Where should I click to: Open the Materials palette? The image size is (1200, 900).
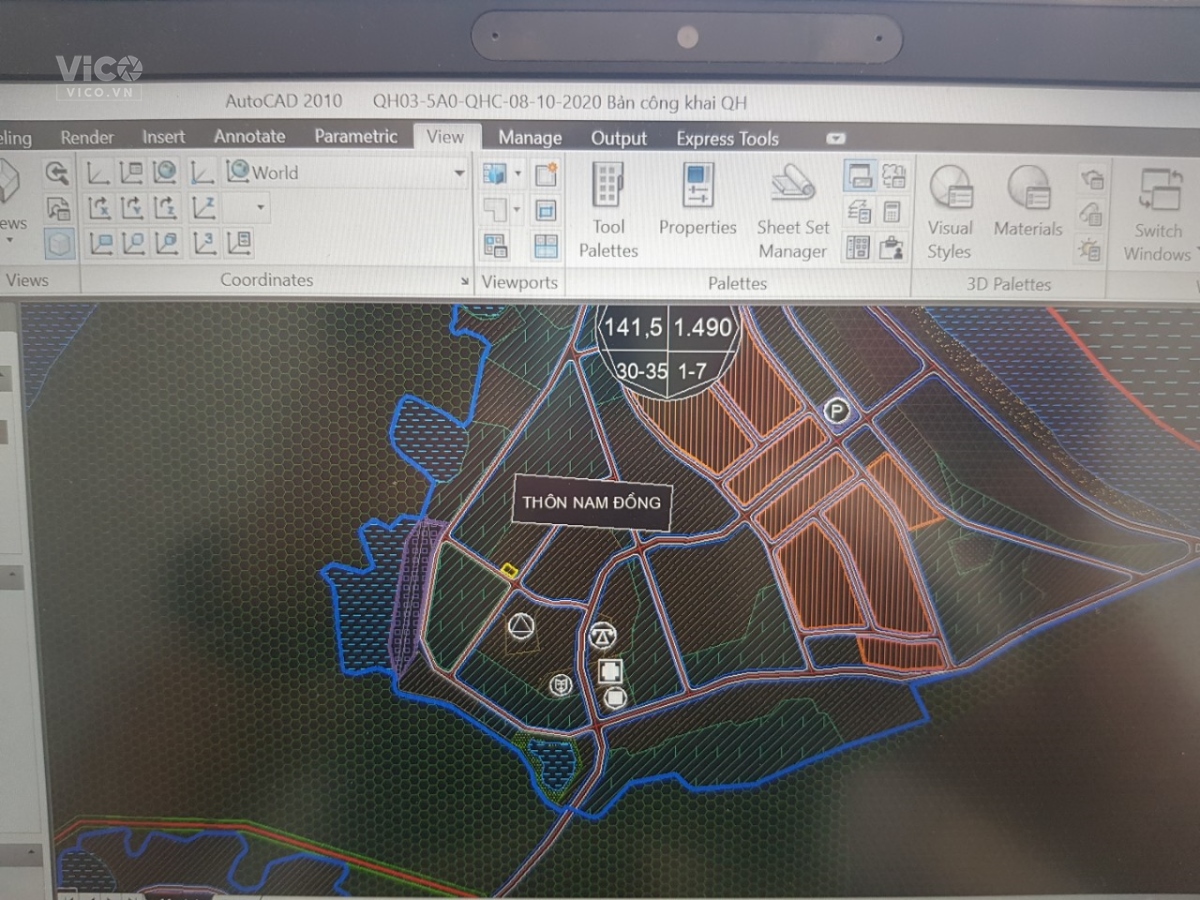[1028, 200]
